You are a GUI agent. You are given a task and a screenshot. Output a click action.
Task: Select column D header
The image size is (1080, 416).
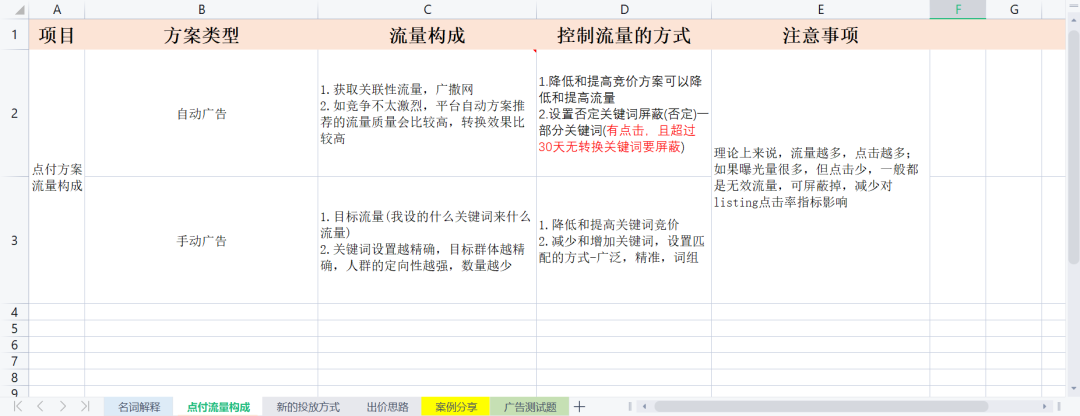coord(624,9)
